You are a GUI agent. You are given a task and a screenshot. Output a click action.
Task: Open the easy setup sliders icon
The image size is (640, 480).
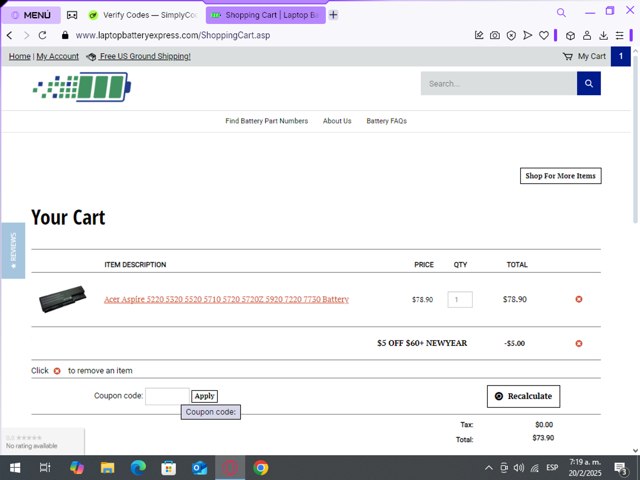[620, 36]
